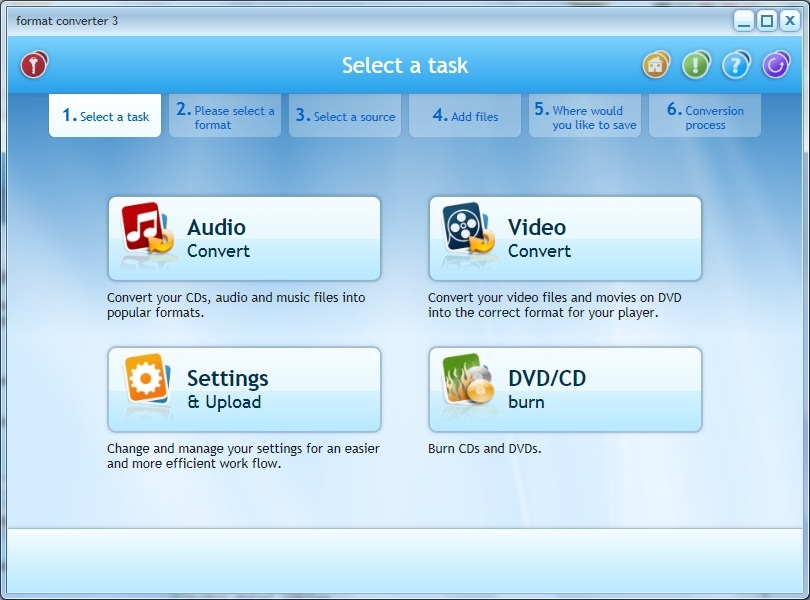Screen dimensions: 810x600
Task: Go to 'Where would you like to save' tab
Action: coord(584,115)
